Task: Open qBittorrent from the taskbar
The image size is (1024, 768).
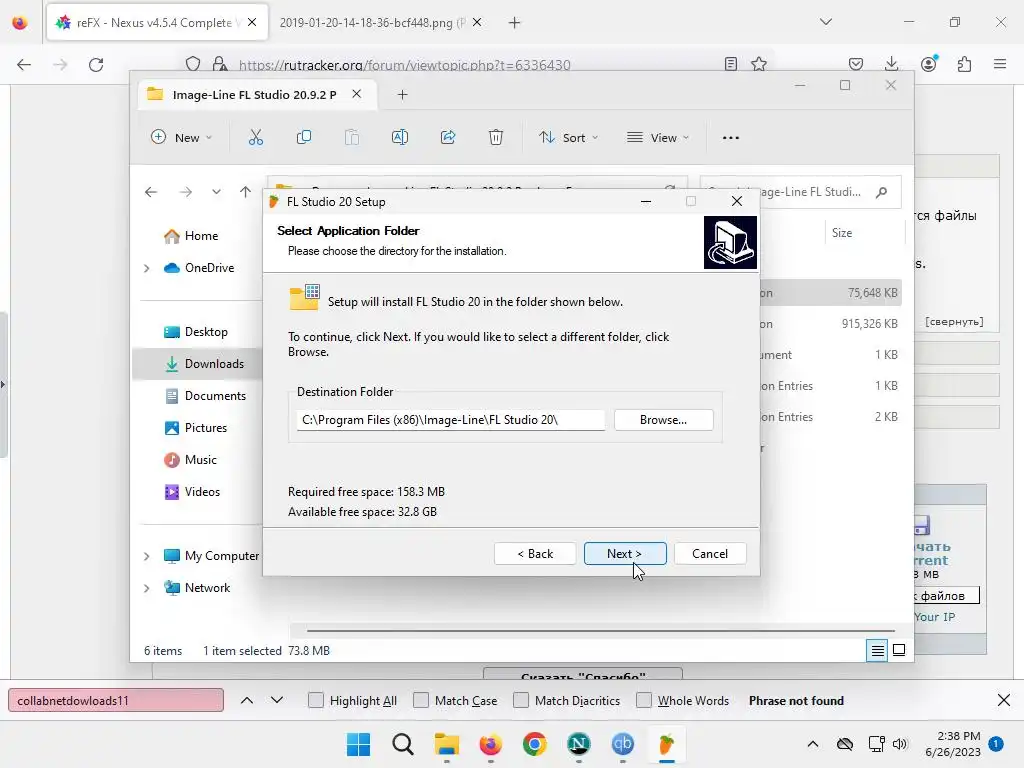Action: (622, 744)
